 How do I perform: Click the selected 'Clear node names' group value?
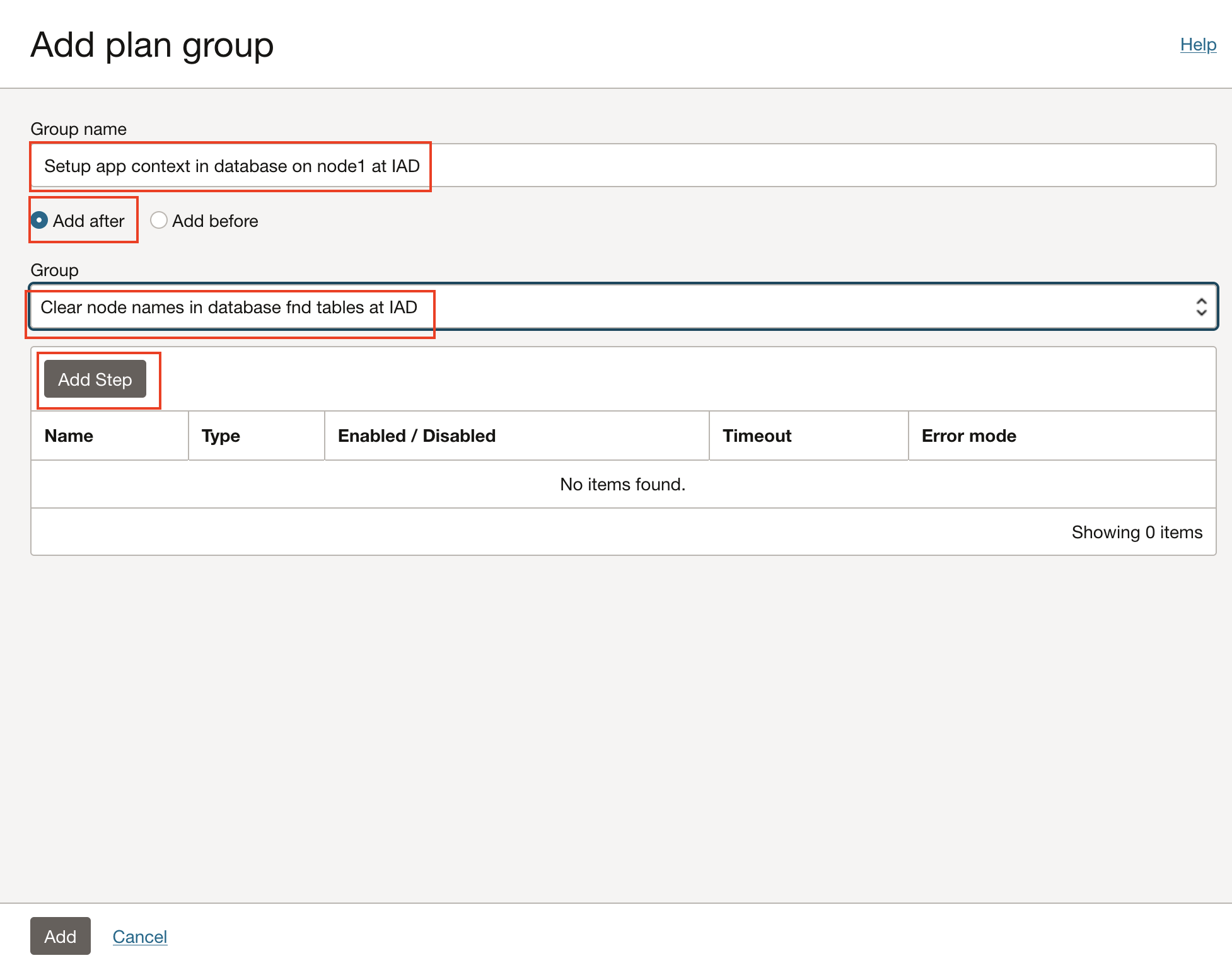point(229,308)
